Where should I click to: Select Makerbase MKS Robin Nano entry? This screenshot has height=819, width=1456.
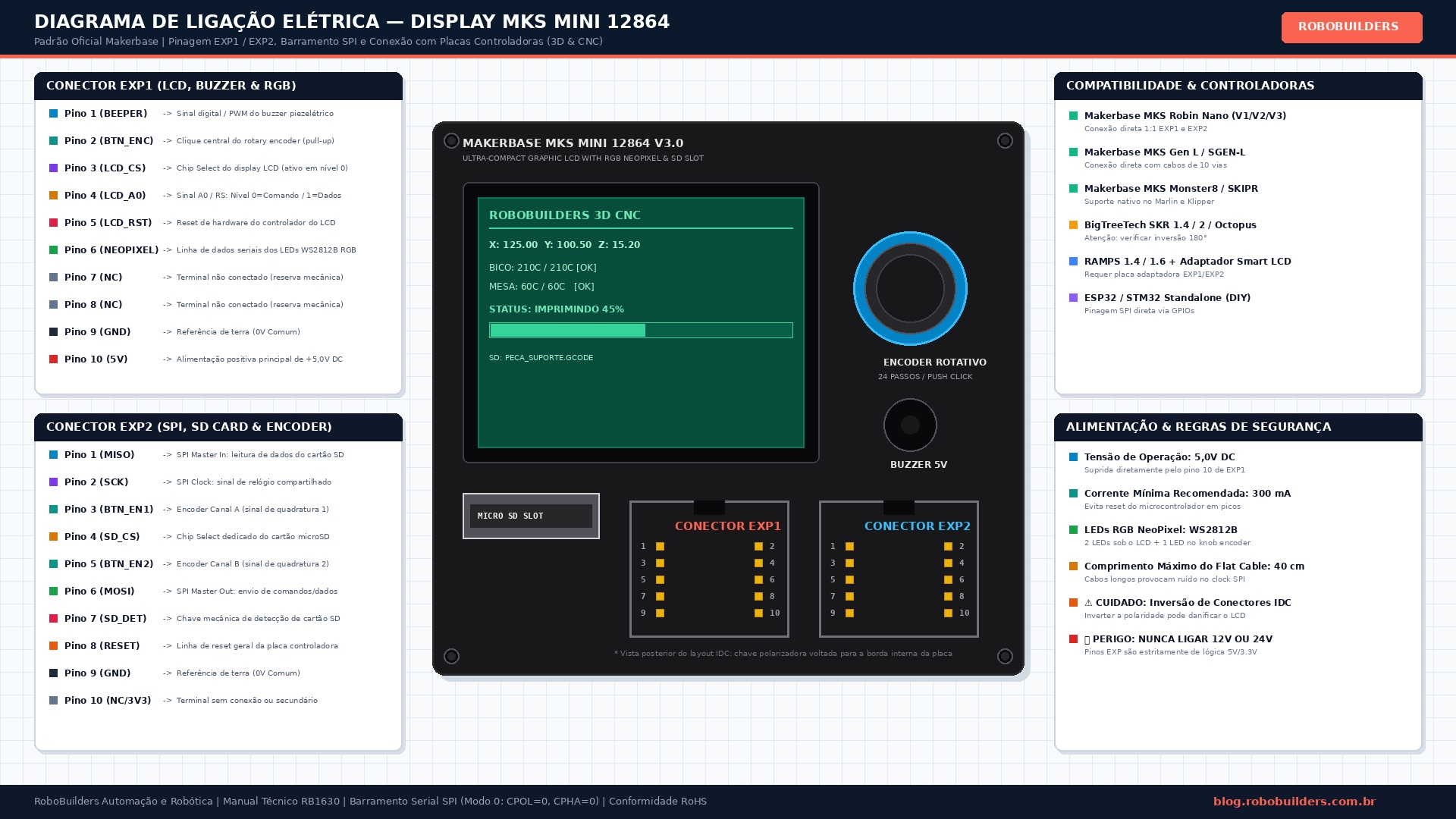(1185, 116)
